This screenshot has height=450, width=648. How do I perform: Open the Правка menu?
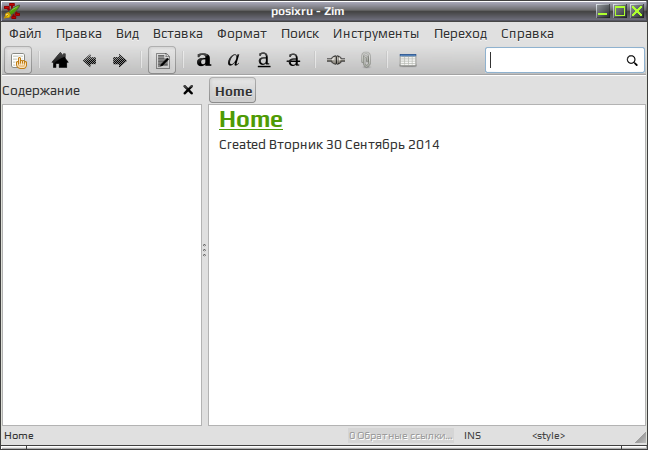[79, 34]
